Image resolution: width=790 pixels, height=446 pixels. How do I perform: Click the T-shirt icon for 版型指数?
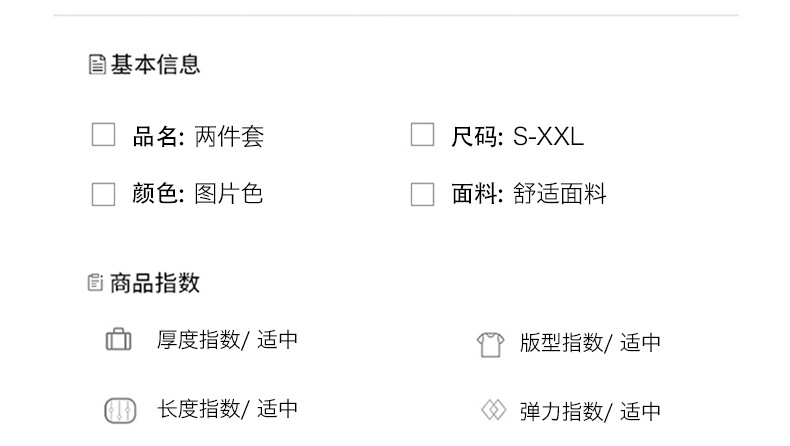point(490,344)
